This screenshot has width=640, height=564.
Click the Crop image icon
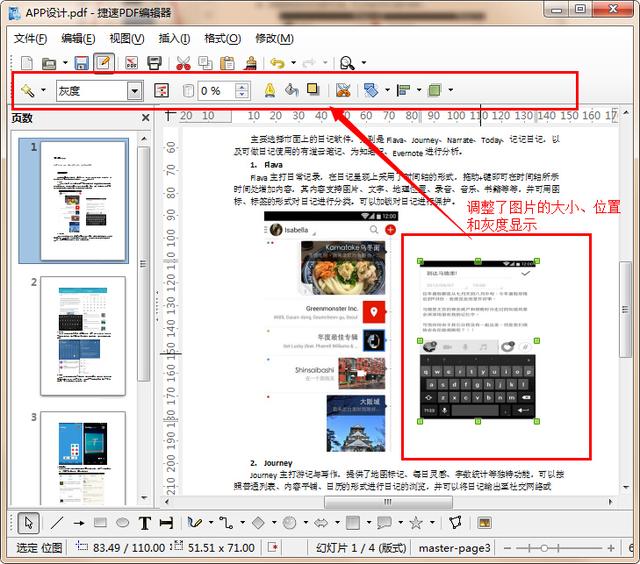tap(343, 90)
